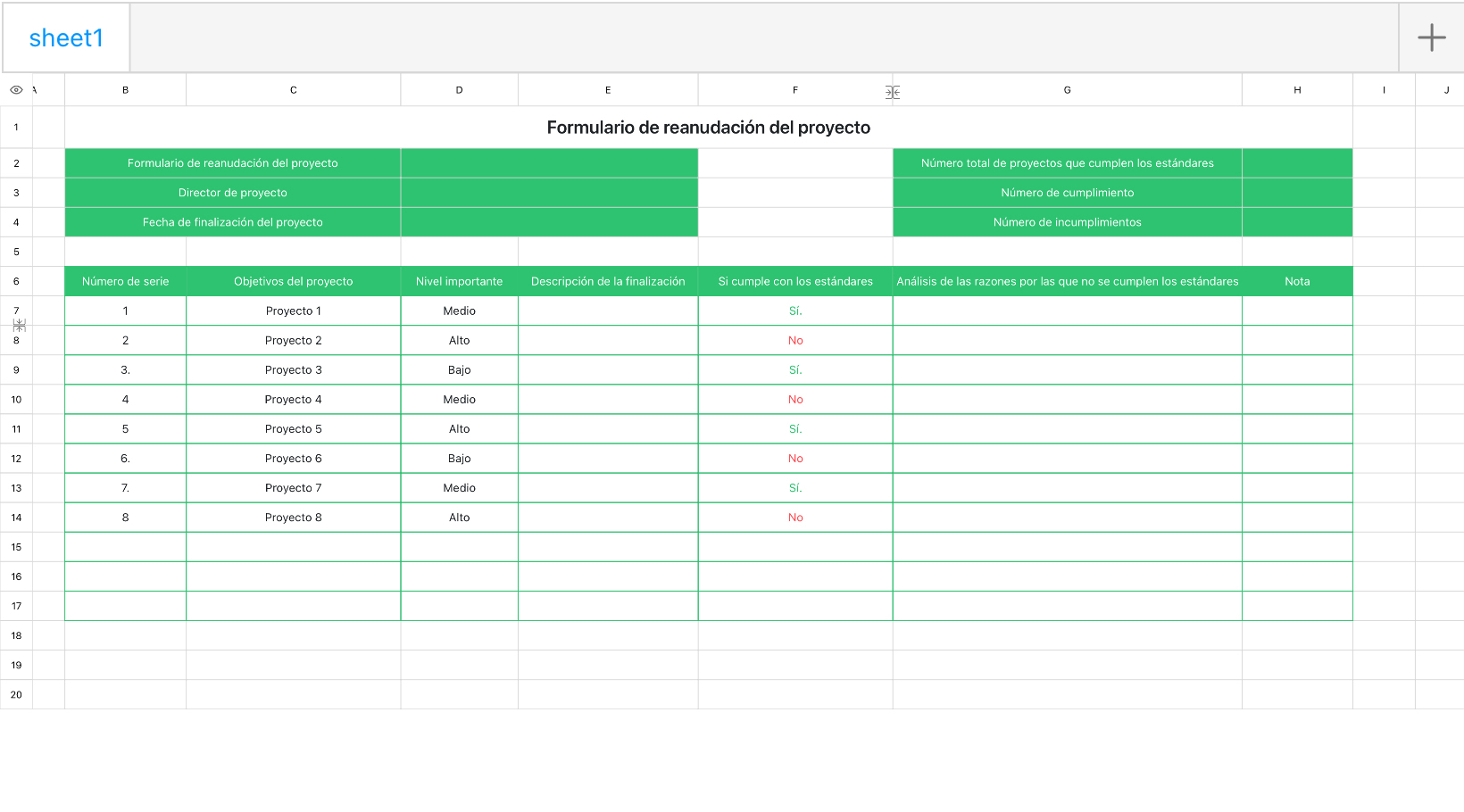This screenshot has width=1464, height=812.
Task: Select the 'Proyecto 8' cell
Action: 294,517
